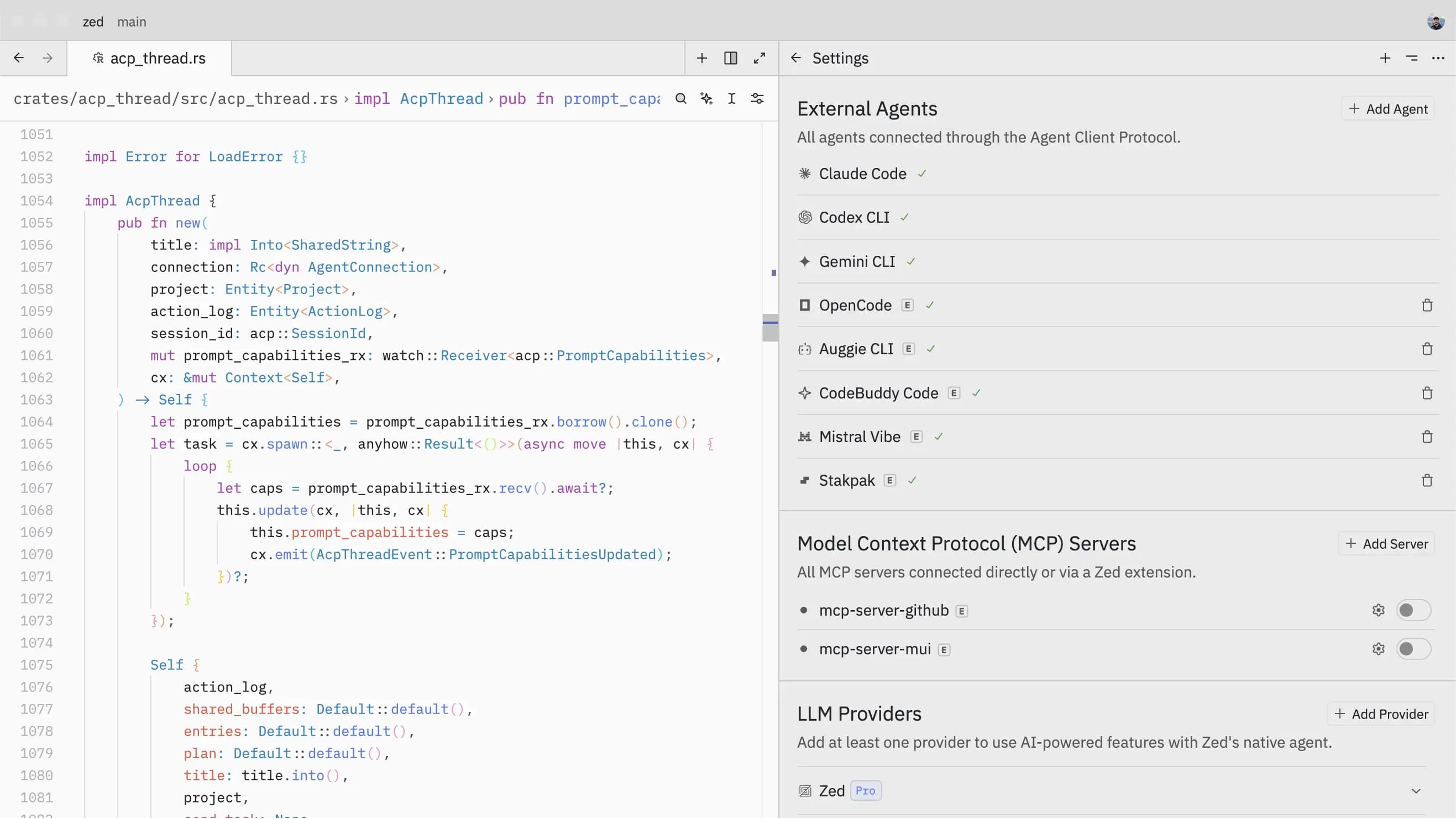The height and width of the screenshot is (819, 1456).
Task: Open the main branch selector in the title bar
Action: 132,22
